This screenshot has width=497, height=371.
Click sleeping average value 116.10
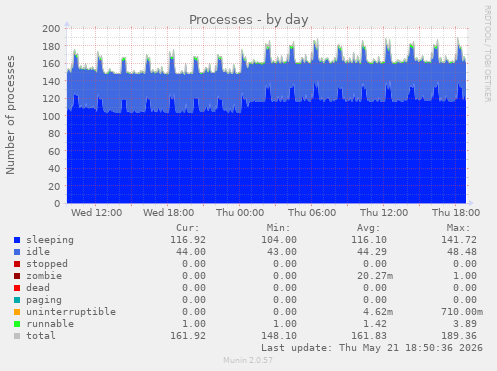369,240
